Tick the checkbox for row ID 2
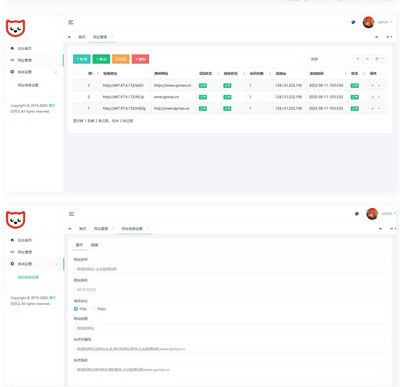The width and height of the screenshot is (400, 387). 78,97
